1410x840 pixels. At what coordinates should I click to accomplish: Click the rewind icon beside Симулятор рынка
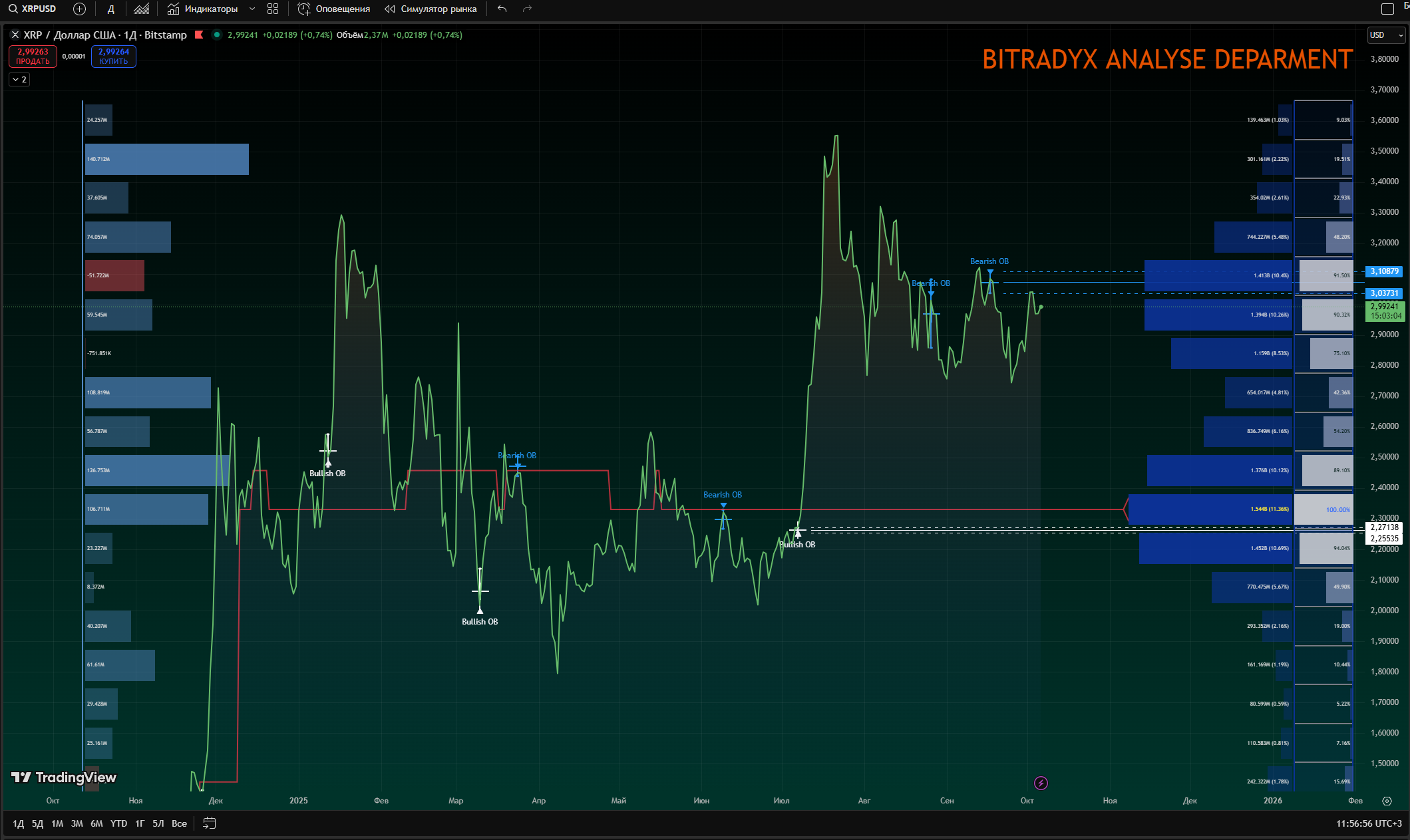(390, 9)
